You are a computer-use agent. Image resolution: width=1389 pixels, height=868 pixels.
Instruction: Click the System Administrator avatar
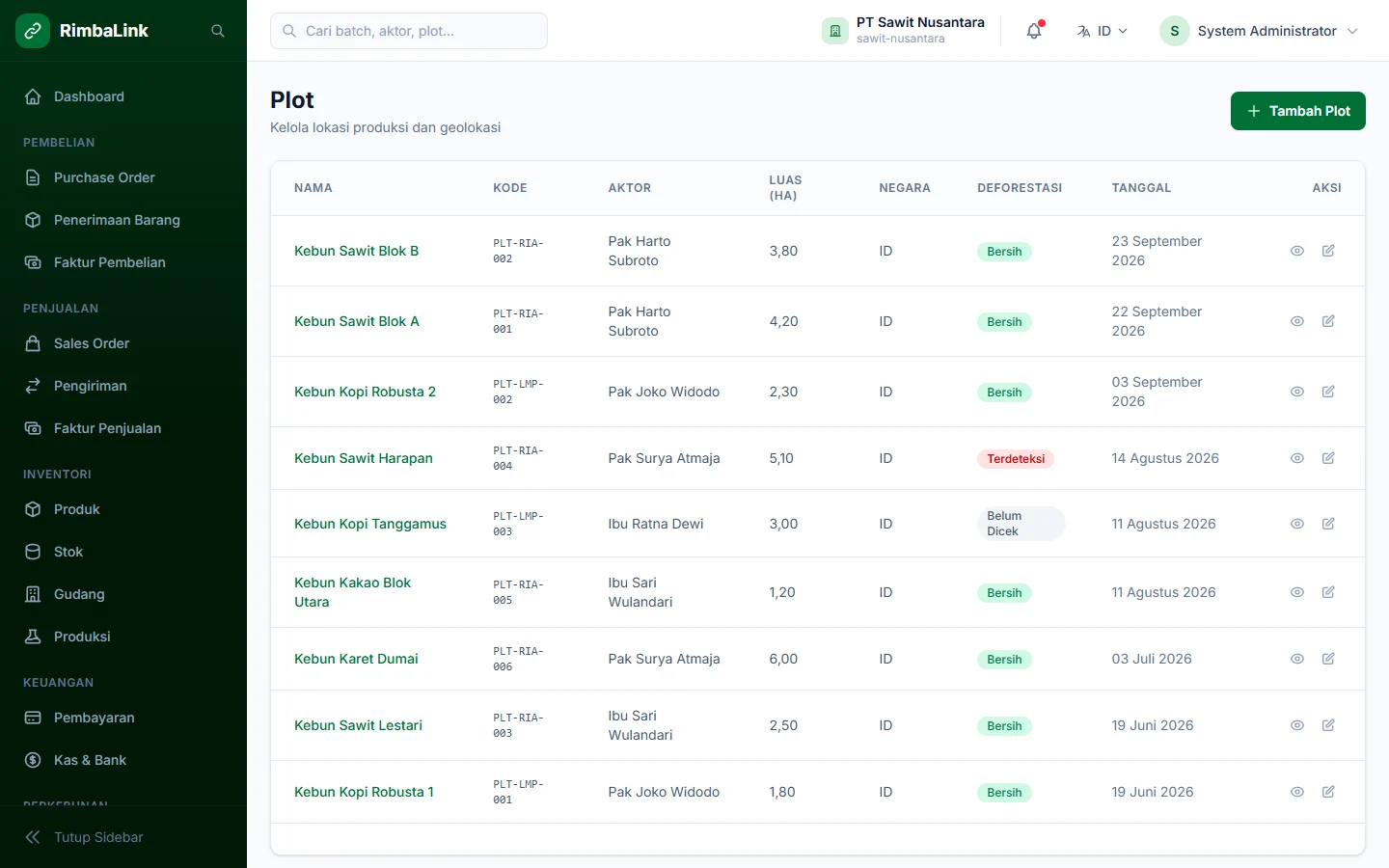tap(1174, 31)
